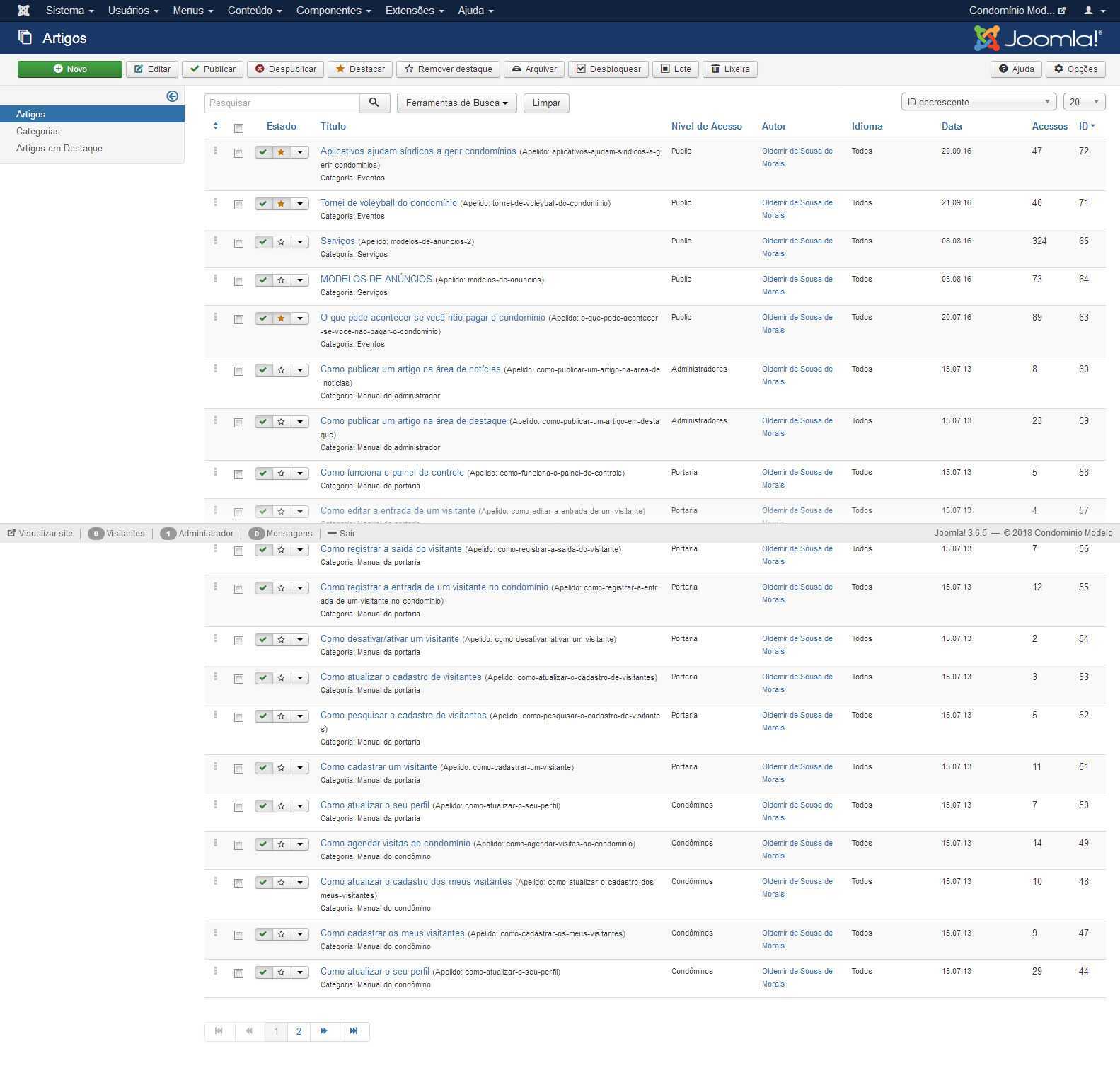The image size is (1120, 1080).
Task: Open the ID decrescente sort dropdown
Action: click(978, 102)
